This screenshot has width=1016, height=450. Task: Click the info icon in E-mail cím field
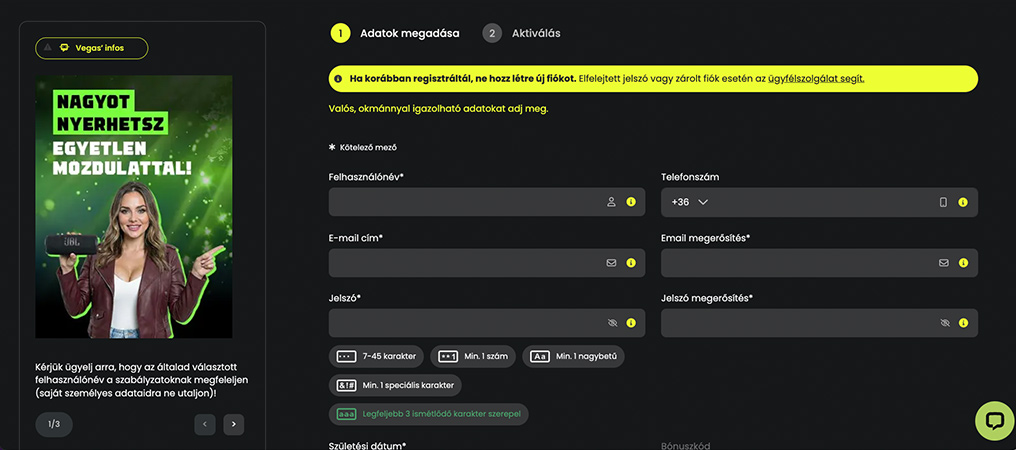[631, 263]
